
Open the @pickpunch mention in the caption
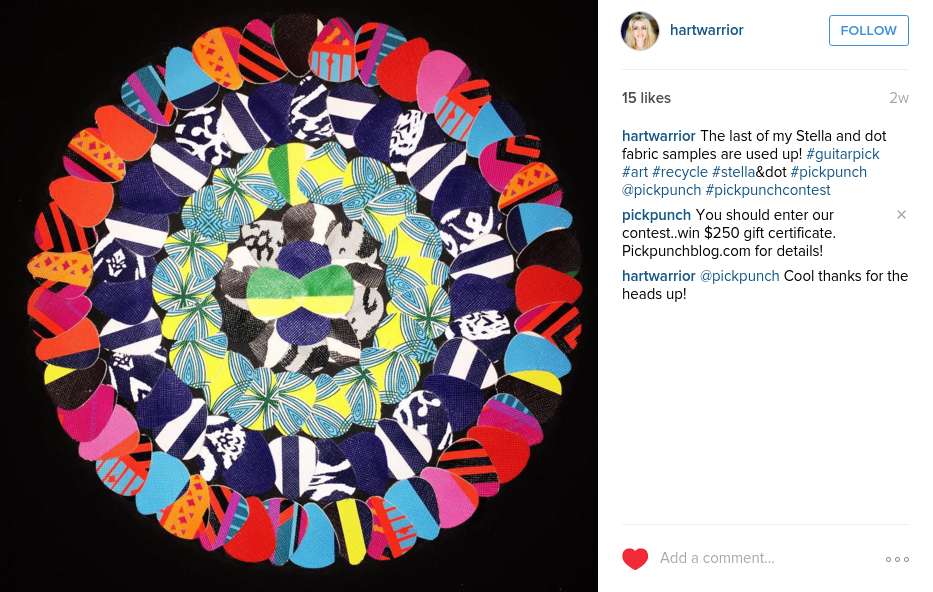tap(661, 190)
